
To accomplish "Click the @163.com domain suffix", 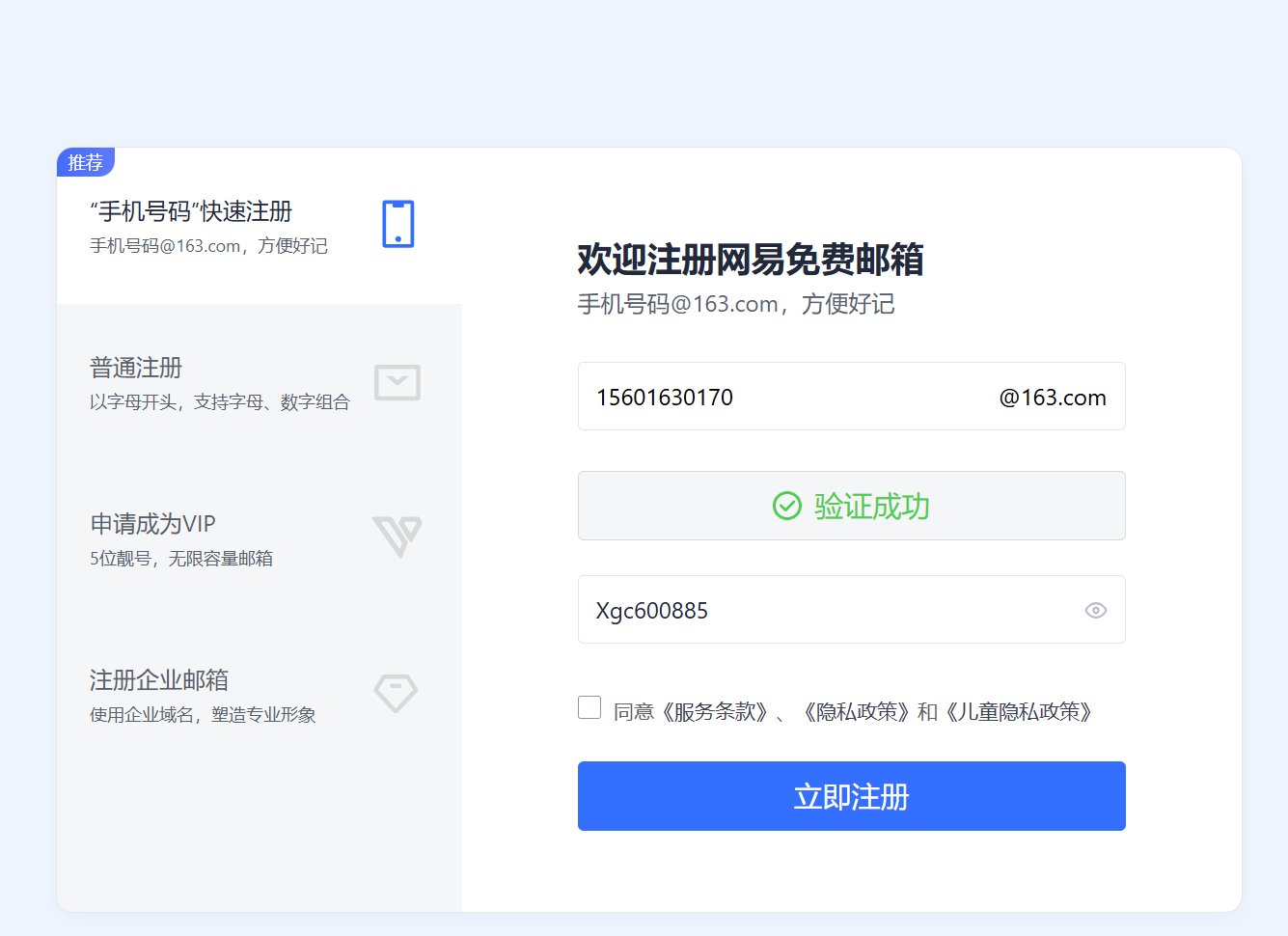I will [x=1052, y=398].
